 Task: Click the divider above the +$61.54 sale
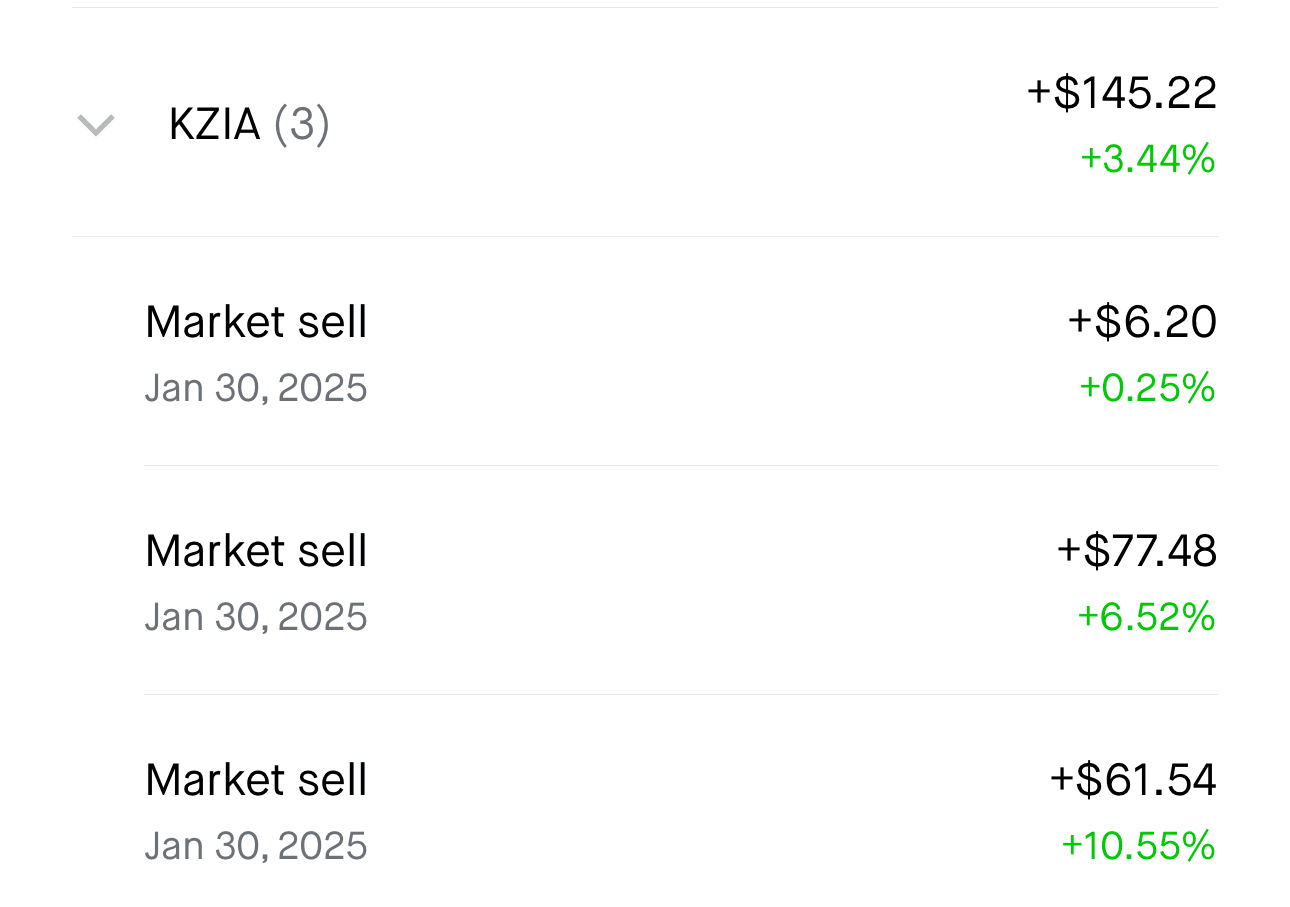(x=680, y=695)
